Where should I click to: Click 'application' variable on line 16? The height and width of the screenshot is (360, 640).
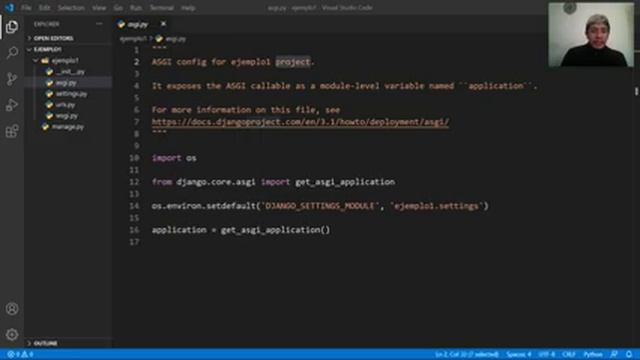coord(179,230)
